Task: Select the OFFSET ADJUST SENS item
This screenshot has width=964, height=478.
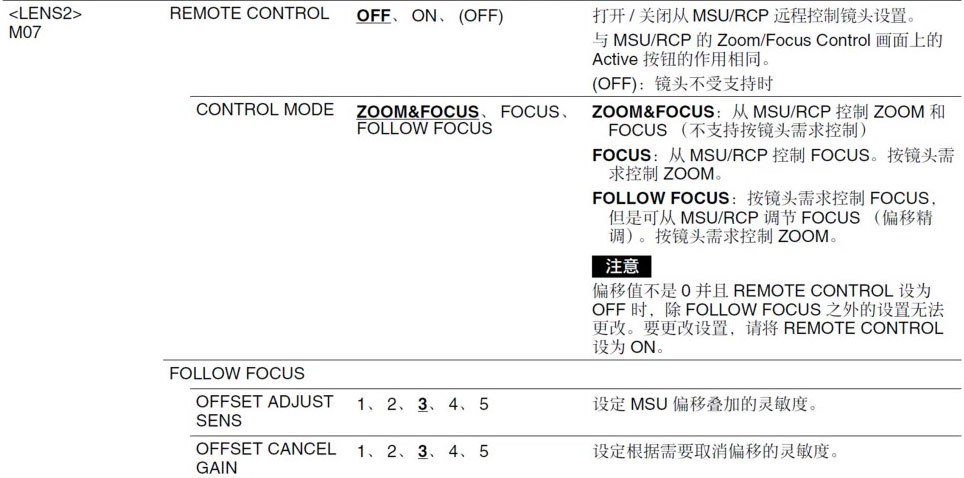Action: (x=264, y=411)
